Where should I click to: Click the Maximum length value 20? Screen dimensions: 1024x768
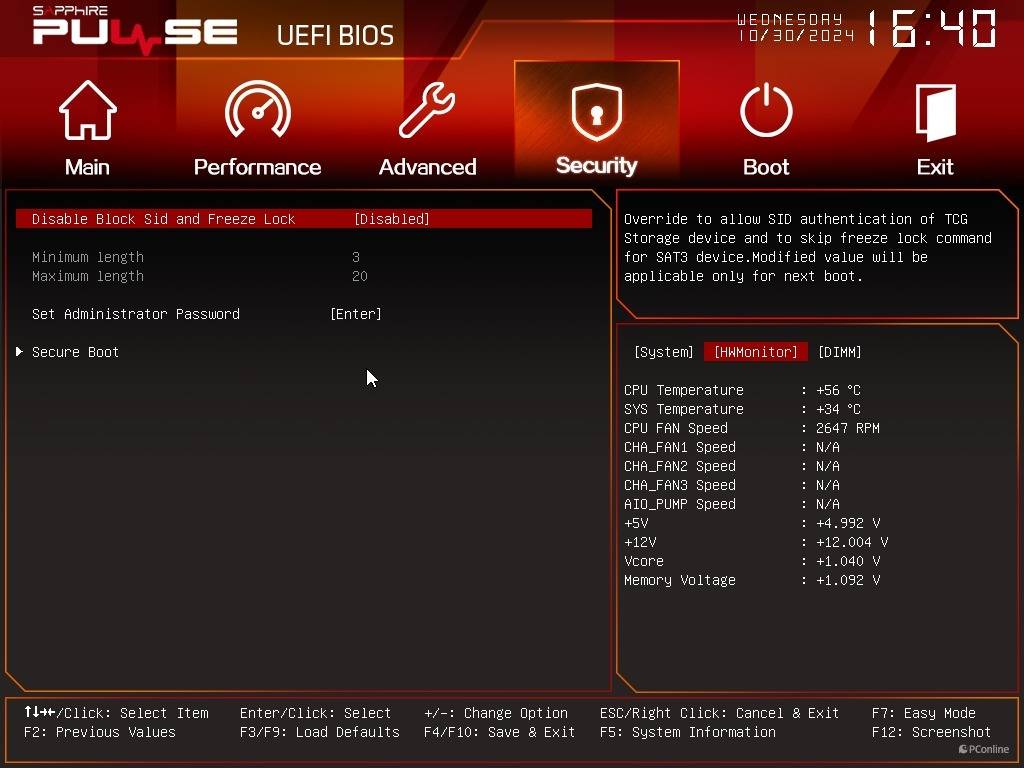tap(360, 276)
